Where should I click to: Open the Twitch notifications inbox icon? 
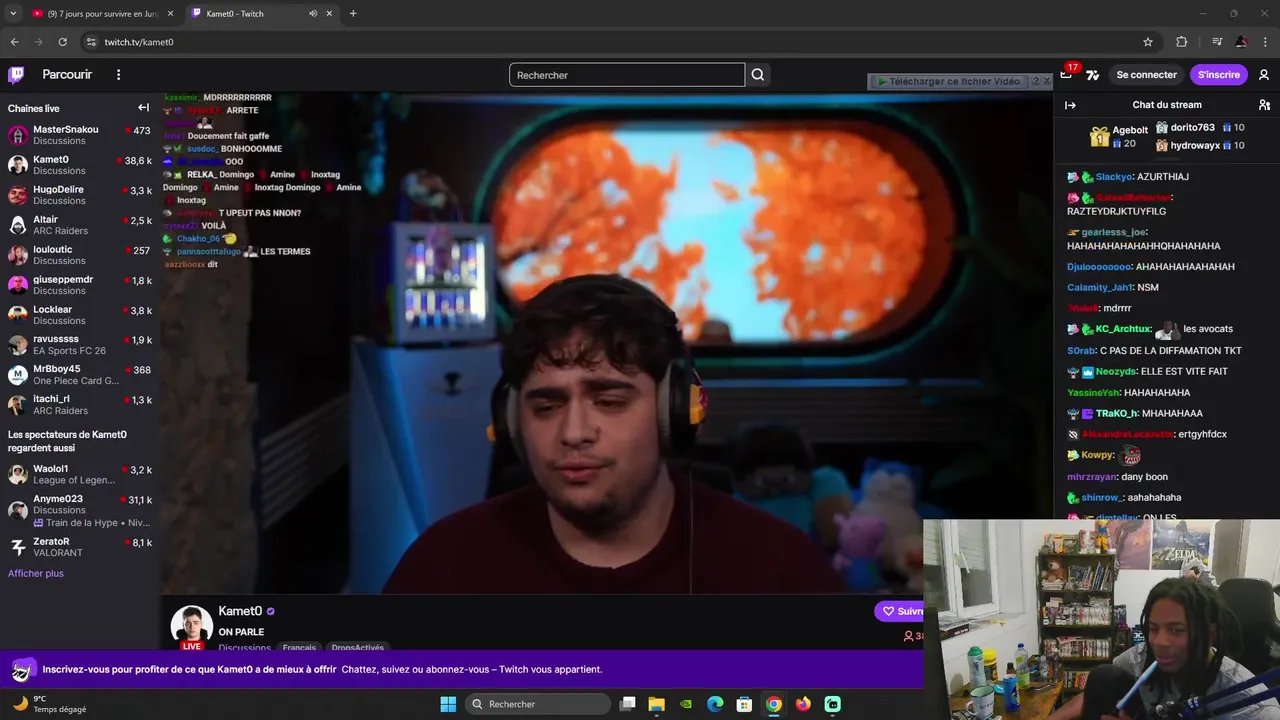pyautogui.click(x=1066, y=75)
